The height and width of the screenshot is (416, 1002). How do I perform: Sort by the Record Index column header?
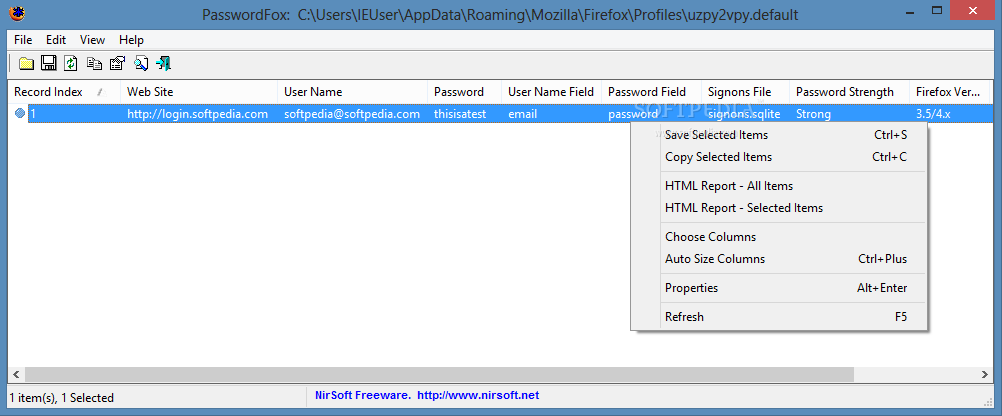point(64,92)
